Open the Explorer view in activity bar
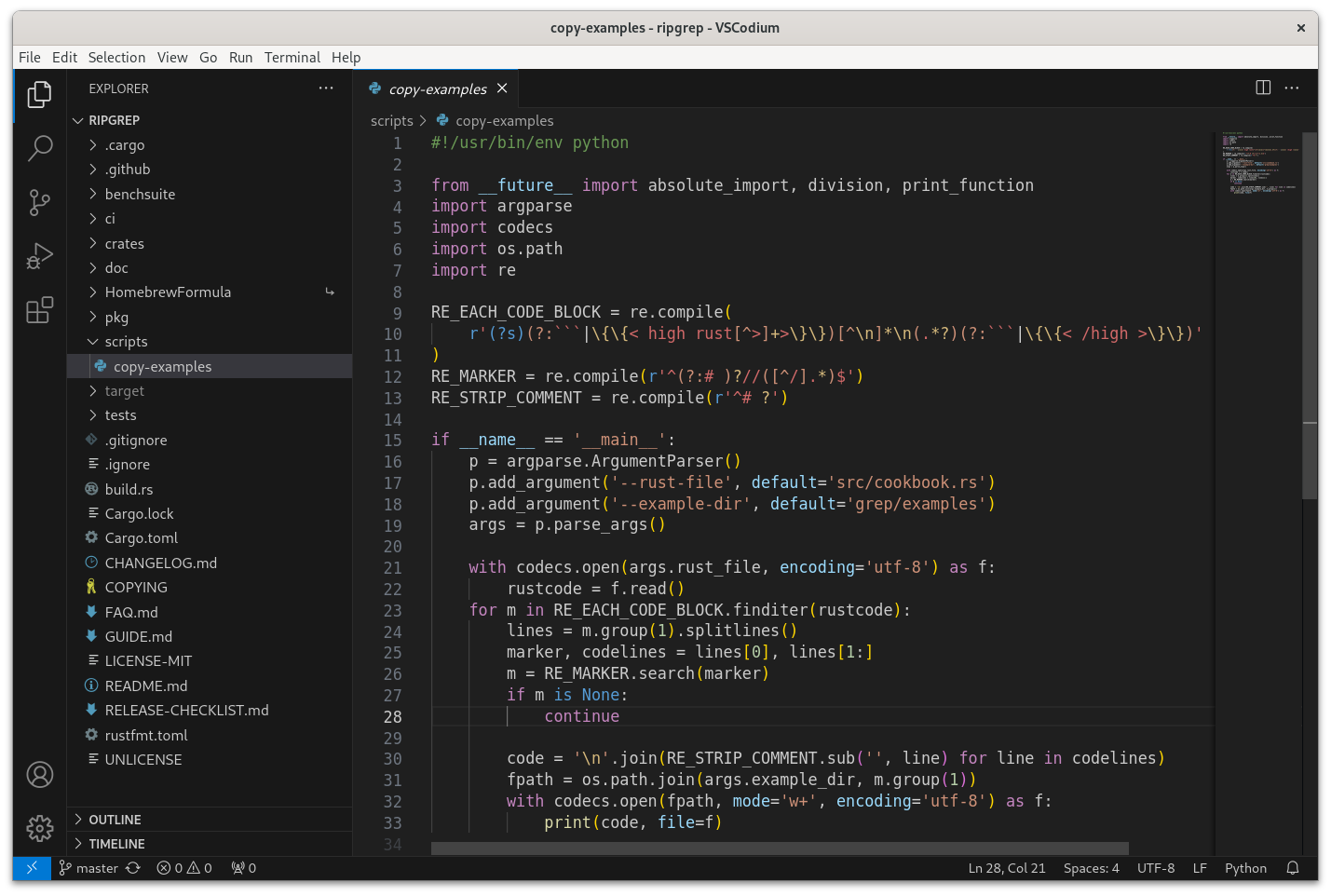This screenshot has width=1331, height=896. coord(39,94)
